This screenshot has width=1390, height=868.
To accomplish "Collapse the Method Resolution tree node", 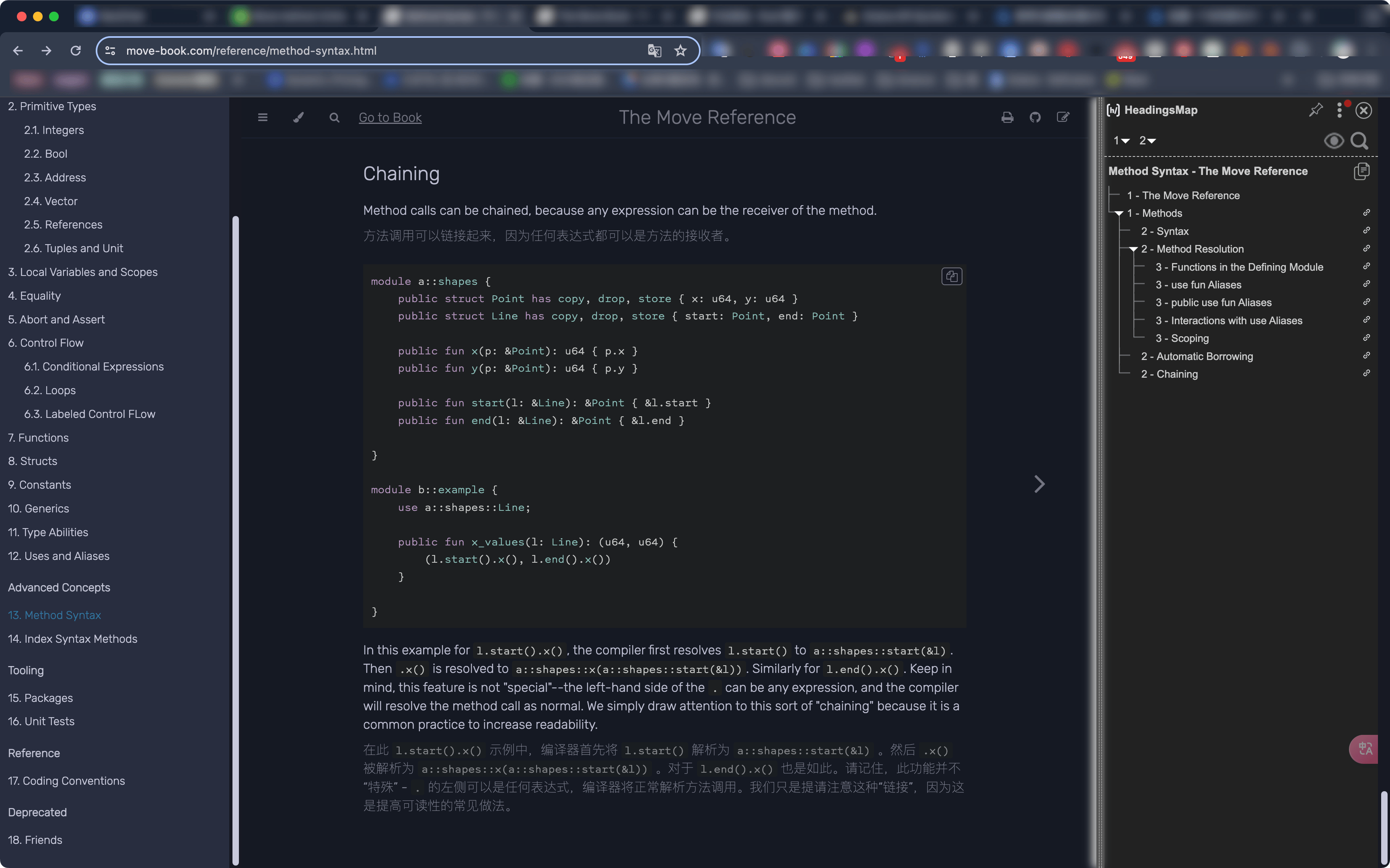I will 1133,249.
